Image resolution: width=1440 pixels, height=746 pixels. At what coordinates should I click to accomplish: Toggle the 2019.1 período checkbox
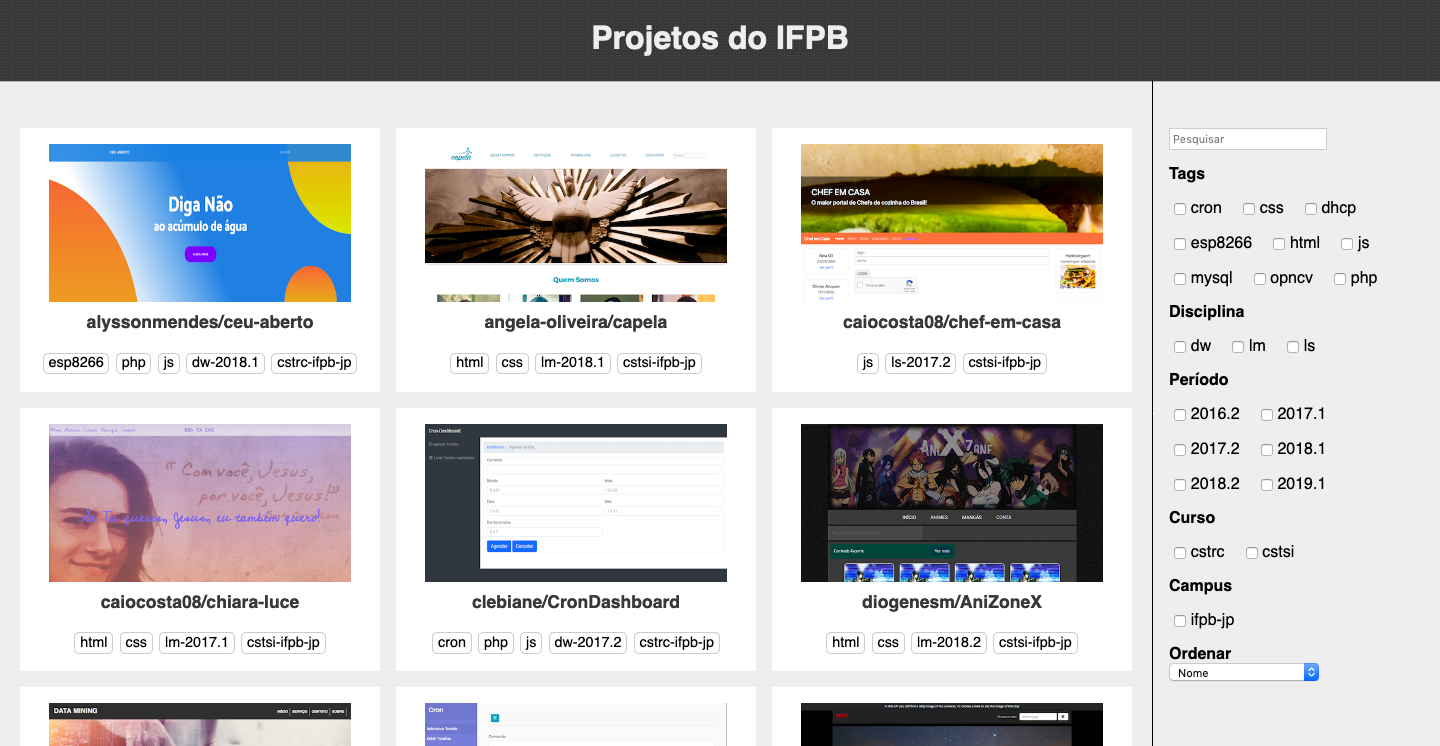pyautogui.click(x=1266, y=484)
